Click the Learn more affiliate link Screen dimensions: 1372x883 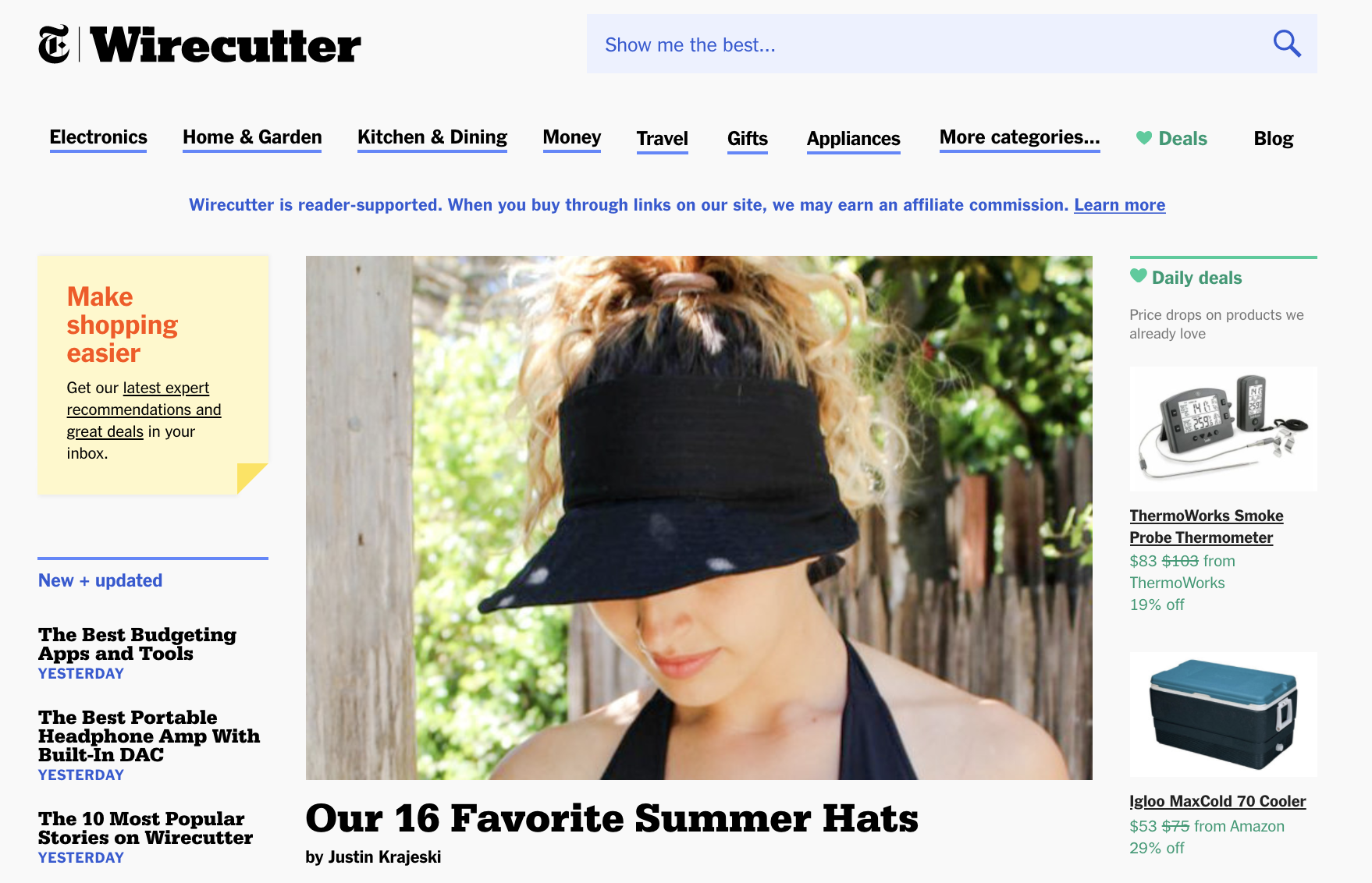click(1120, 205)
